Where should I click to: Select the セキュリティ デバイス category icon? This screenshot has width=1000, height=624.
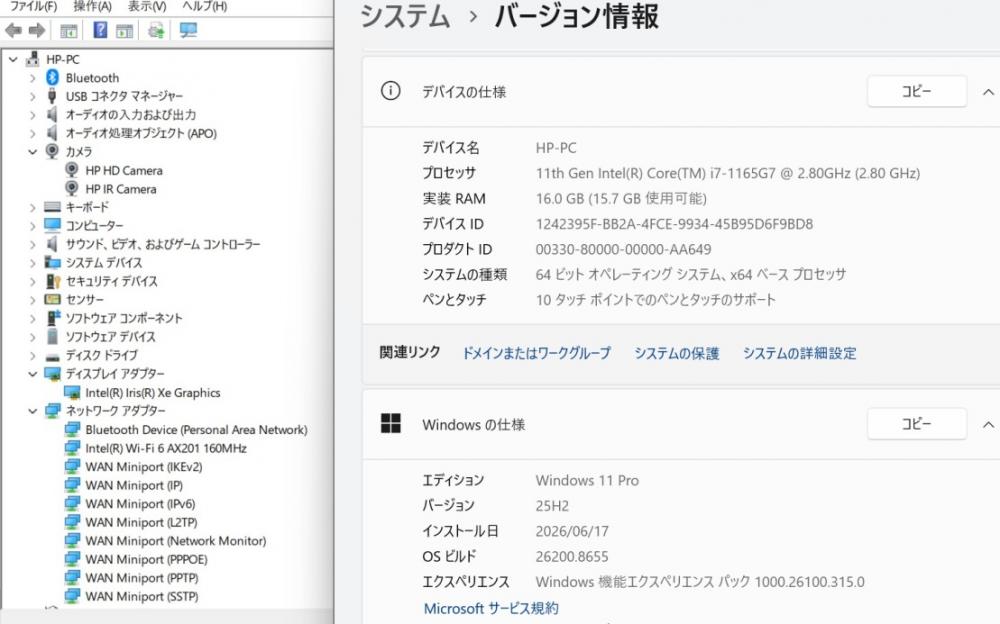pos(52,281)
